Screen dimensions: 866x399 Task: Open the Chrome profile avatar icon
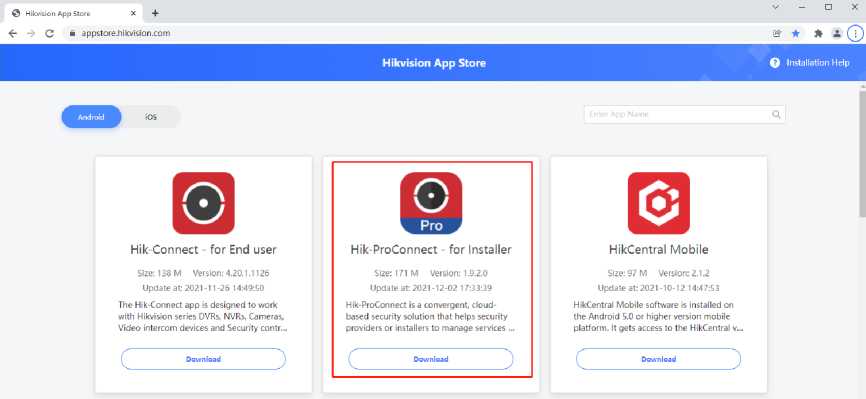[837, 33]
